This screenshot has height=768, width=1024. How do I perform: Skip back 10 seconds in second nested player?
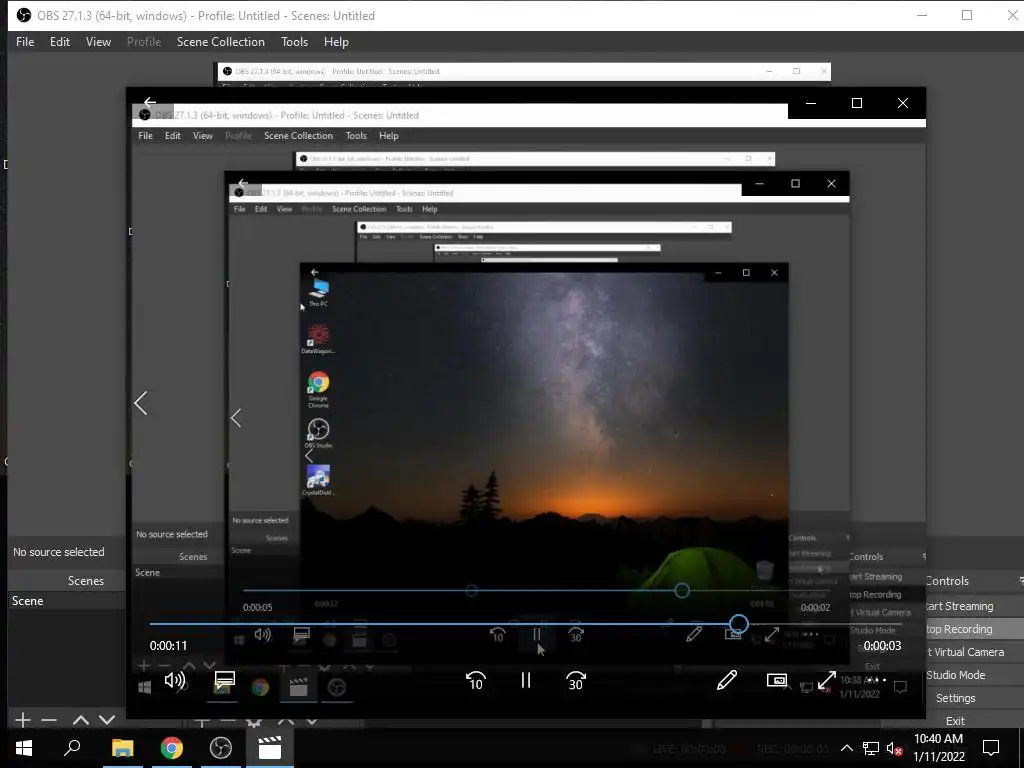[498, 634]
